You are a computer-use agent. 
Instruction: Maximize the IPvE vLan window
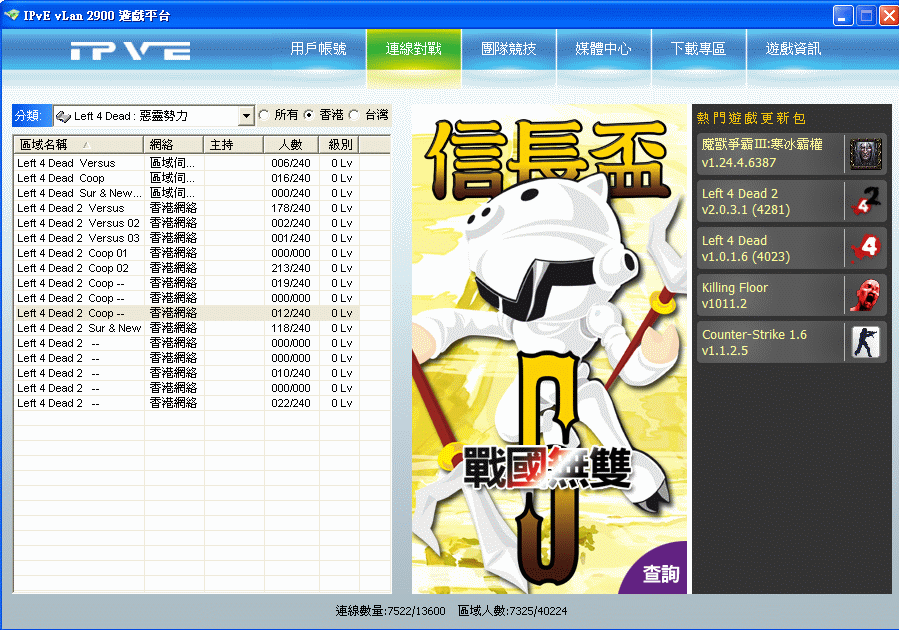click(x=866, y=15)
